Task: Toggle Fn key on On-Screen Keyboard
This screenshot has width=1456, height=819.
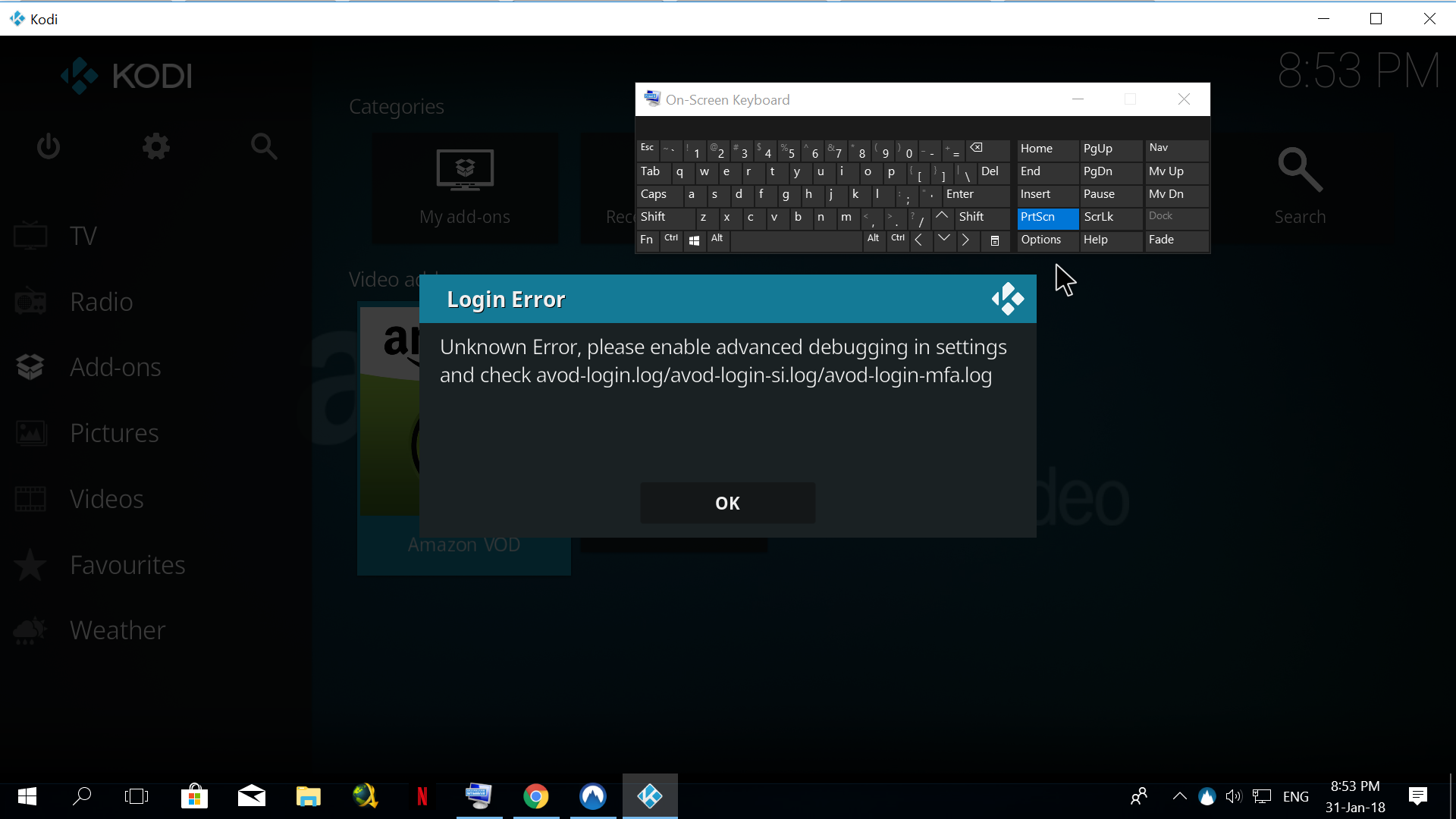Action: 647,240
